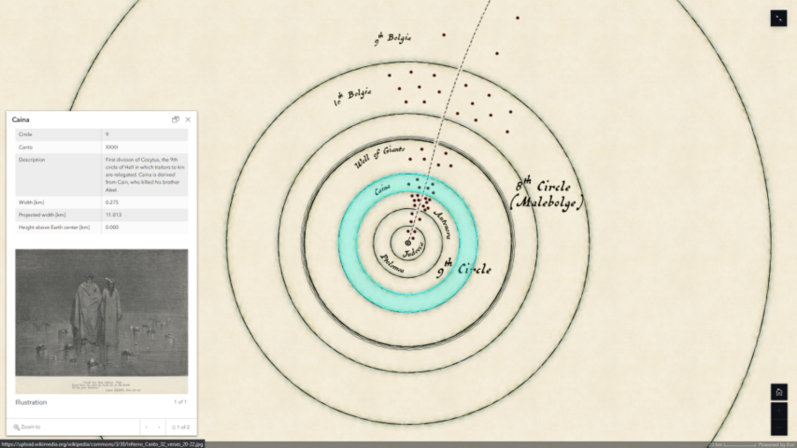Screen dimensions: 797x448
Task: Click the Zoom to magnifier action
Action: (27, 427)
